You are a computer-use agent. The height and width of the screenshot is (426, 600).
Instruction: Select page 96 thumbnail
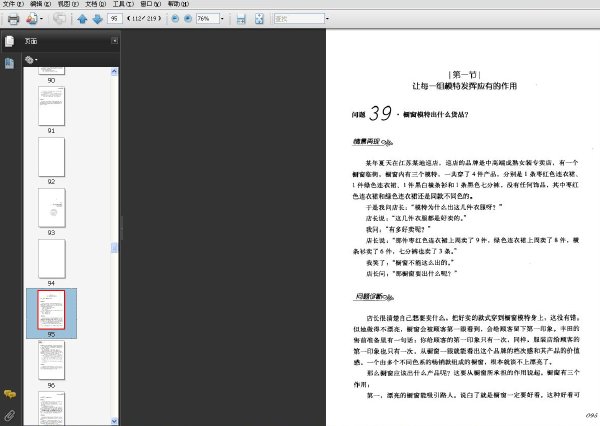click(51, 360)
